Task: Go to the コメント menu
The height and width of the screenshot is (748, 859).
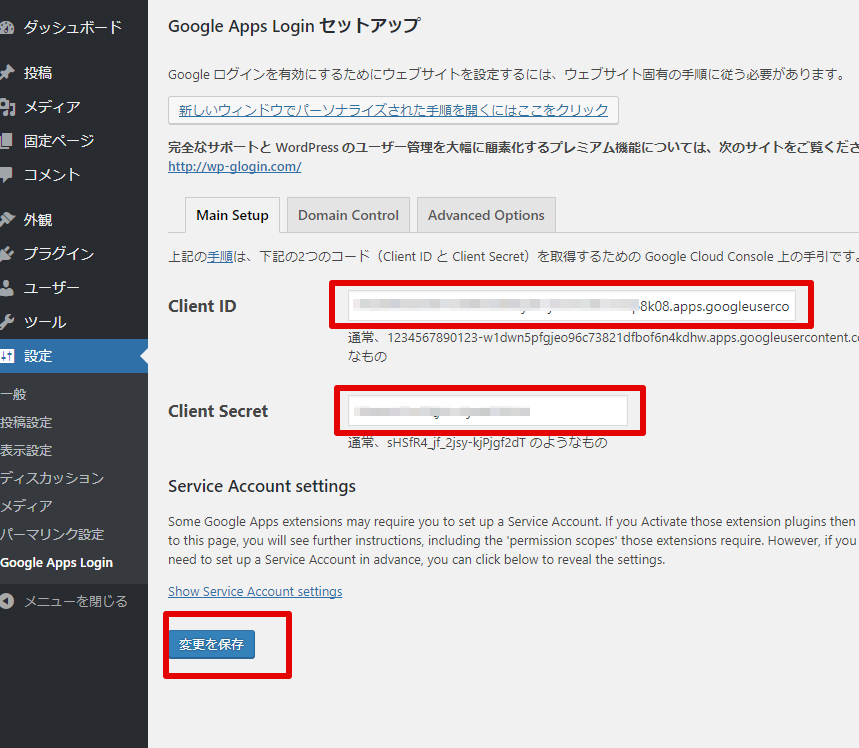Action: click(x=52, y=175)
